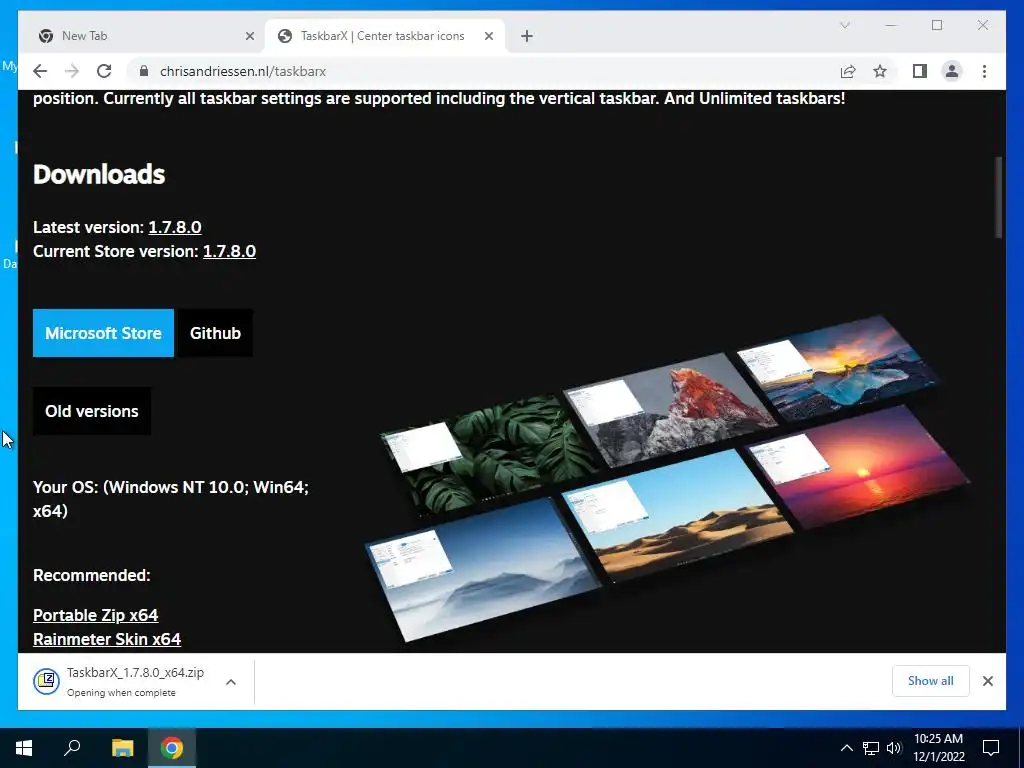
Task: Open the volume tray icon
Action: 894,748
